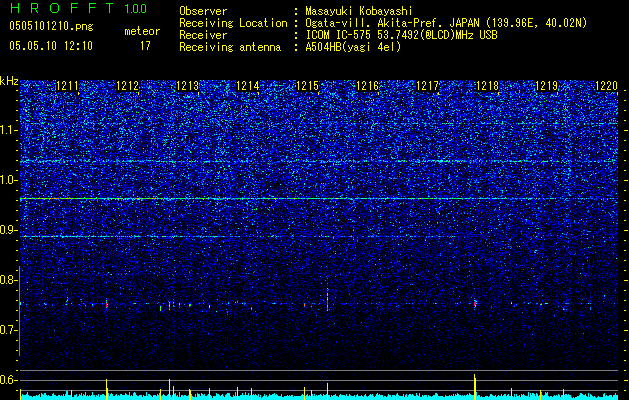Select the 1214 time marker
Screen dimensions: 629x400
pos(248,86)
